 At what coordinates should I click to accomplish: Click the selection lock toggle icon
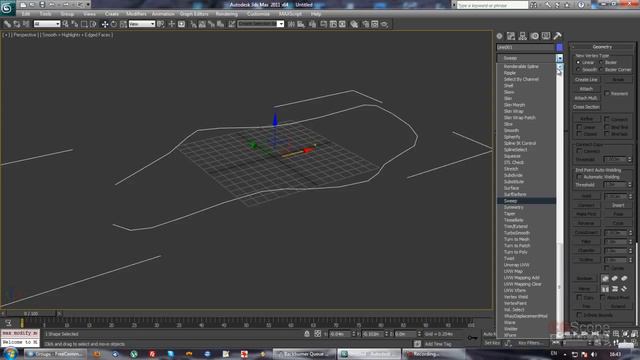(x=307, y=333)
